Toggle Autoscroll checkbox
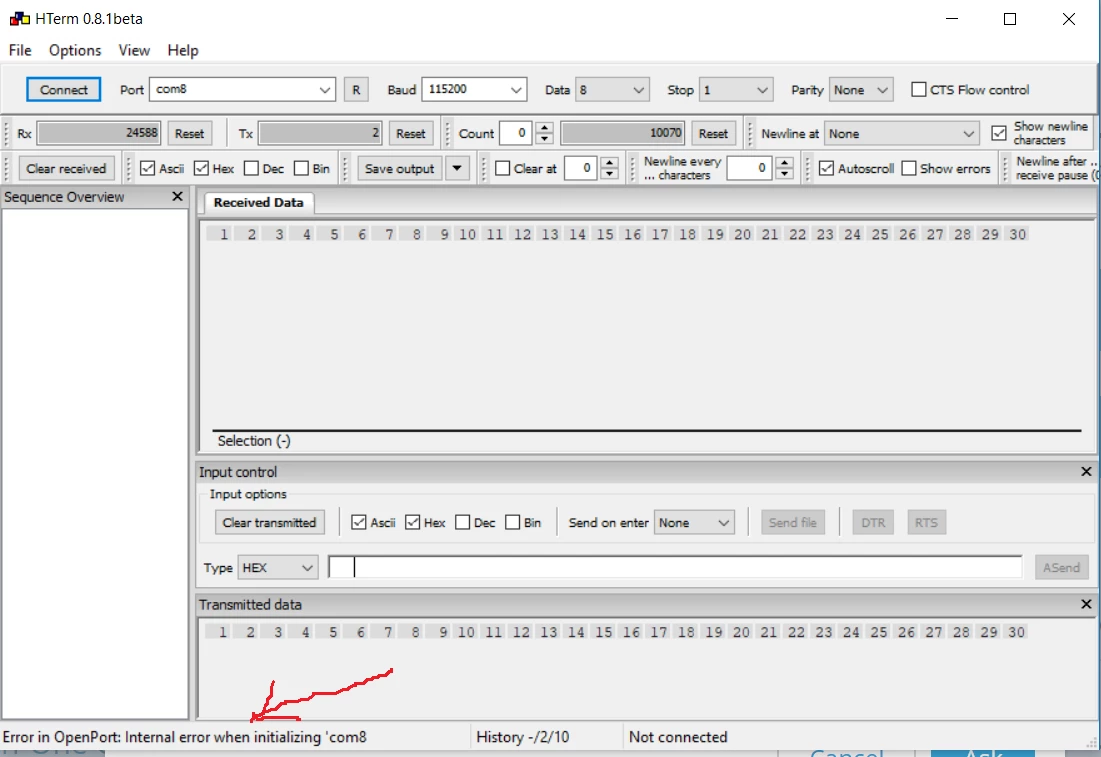Image resolution: width=1101 pixels, height=757 pixels. (x=826, y=169)
